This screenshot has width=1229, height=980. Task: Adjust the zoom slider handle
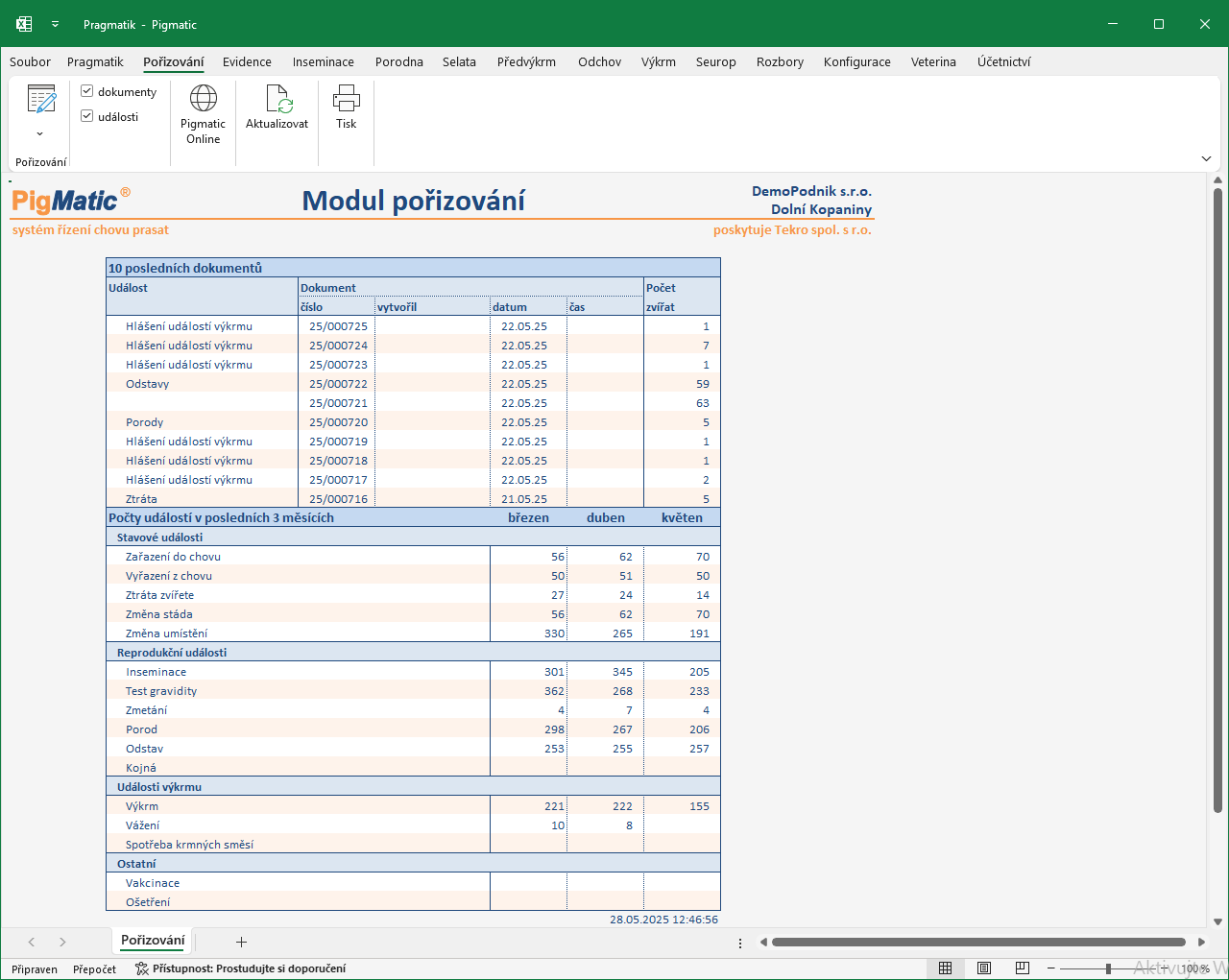click(x=1108, y=968)
